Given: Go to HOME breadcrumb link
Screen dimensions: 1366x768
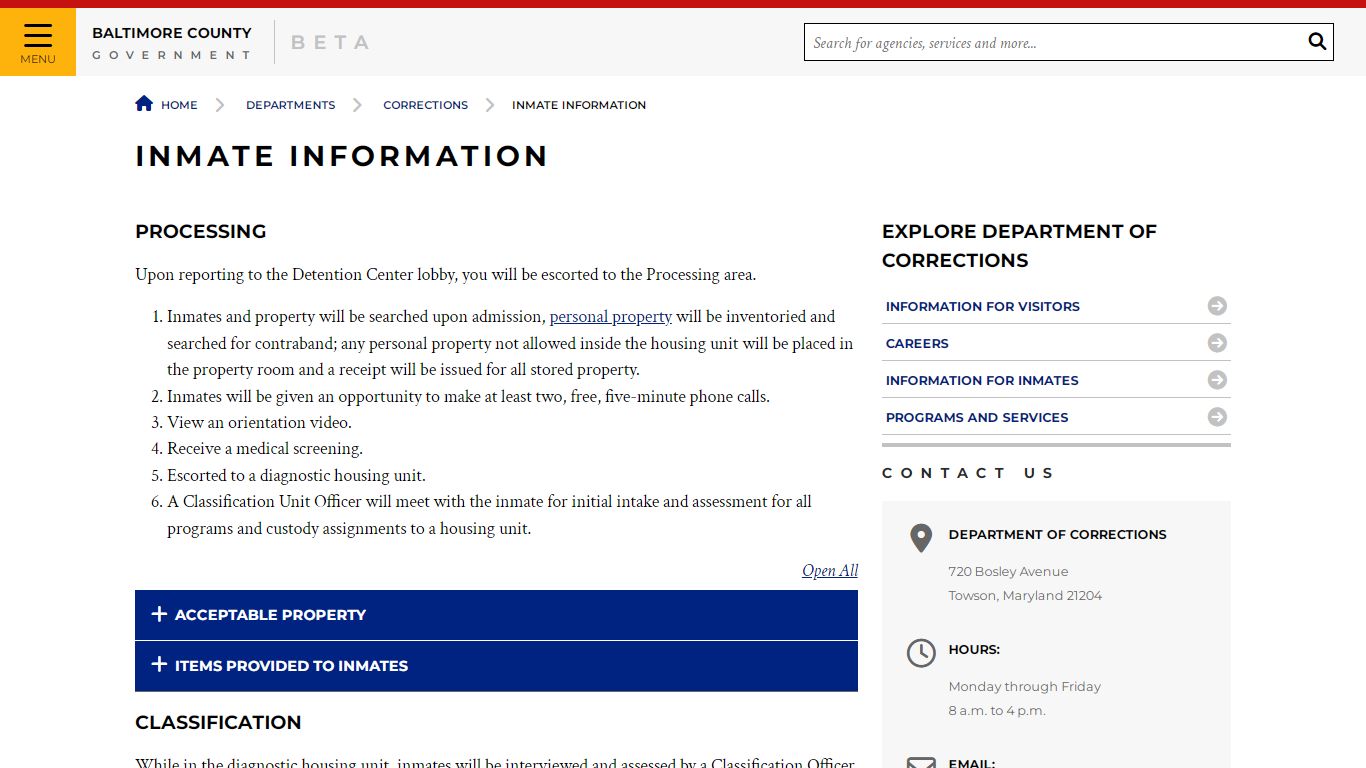Looking at the screenshot, I should click(179, 105).
